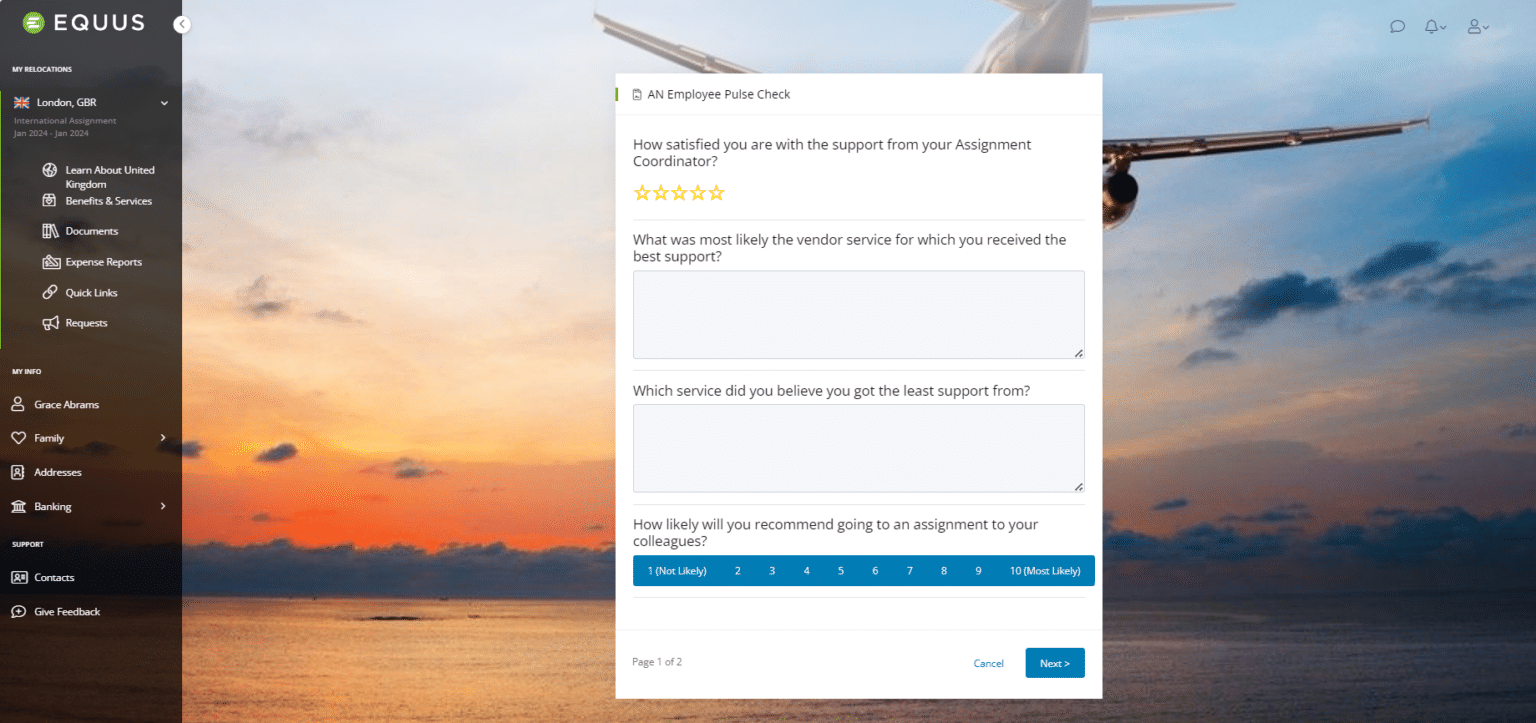This screenshot has height=723, width=1536.
Task: Pick 1 (Not Likely) on the scale
Action: point(675,570)
